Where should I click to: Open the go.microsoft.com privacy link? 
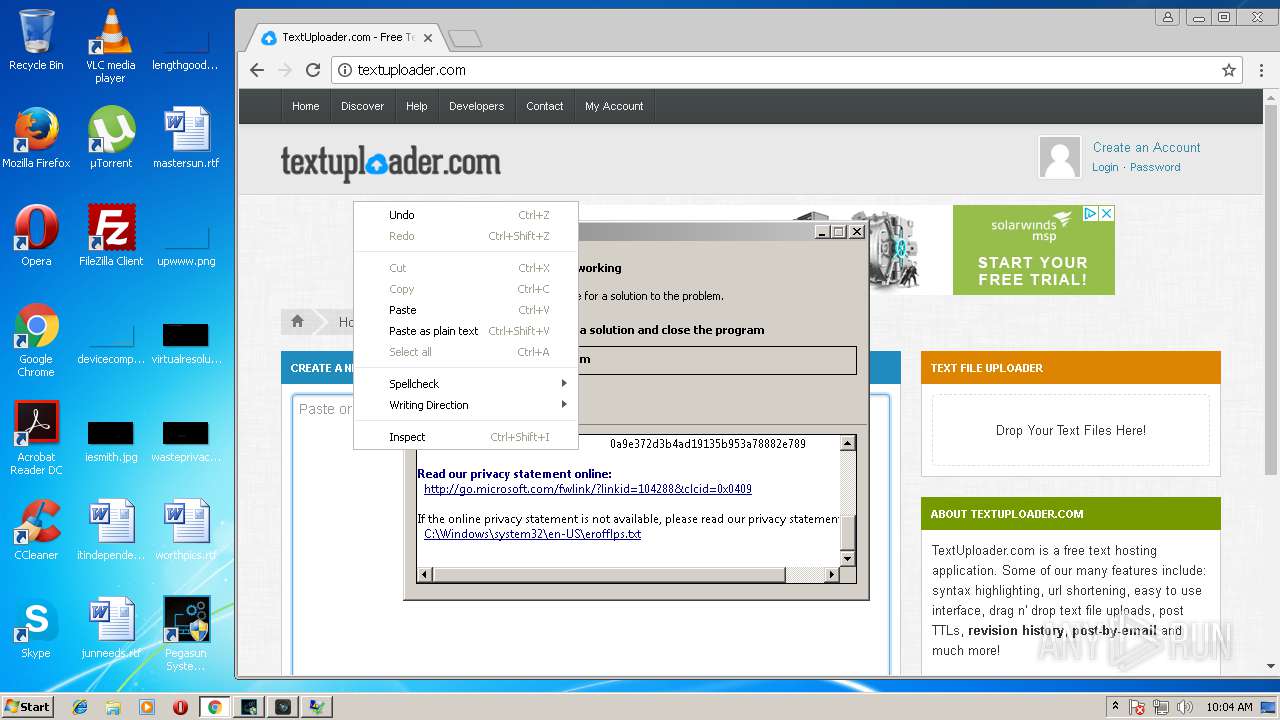click(587, 489)
